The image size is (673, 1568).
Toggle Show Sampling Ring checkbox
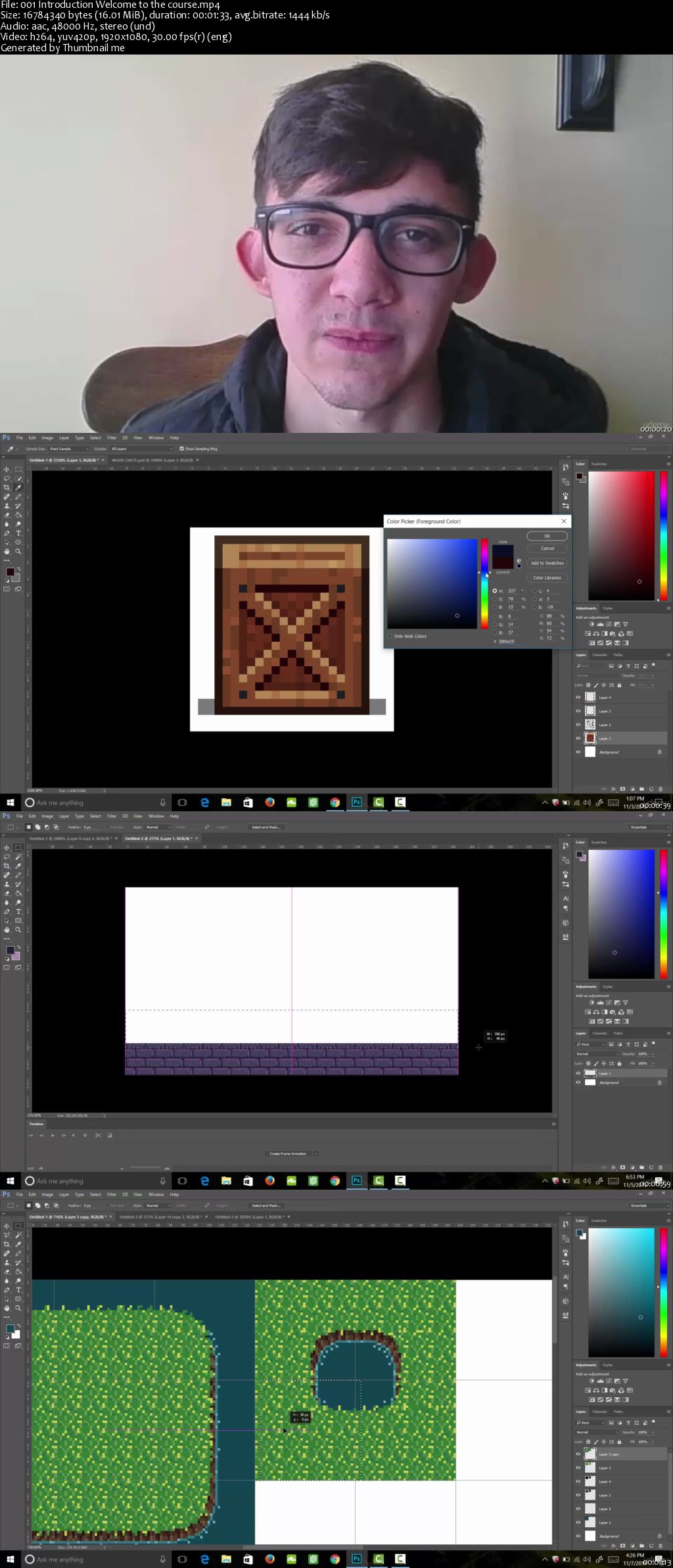pos(182,449)
